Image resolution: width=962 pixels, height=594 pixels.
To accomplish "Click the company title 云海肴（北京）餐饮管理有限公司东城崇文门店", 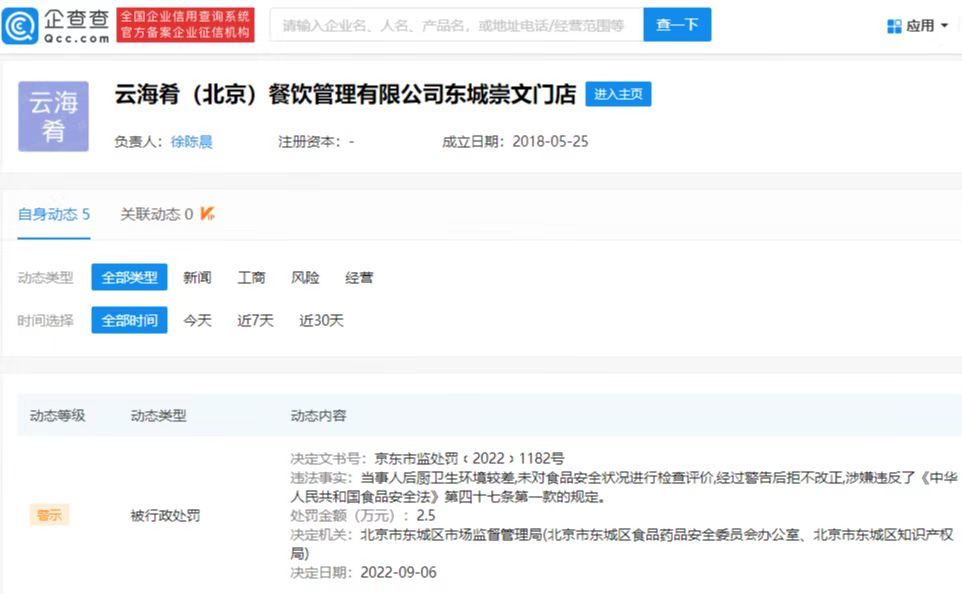I will point(345,94).
